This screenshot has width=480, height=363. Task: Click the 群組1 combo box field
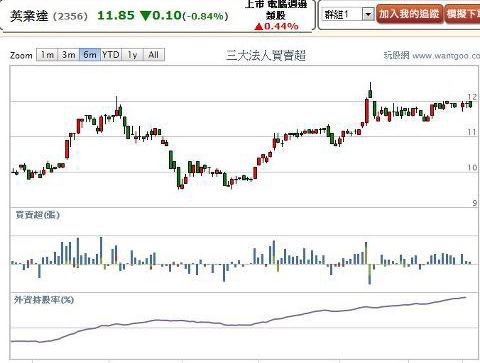coord(348,14)
